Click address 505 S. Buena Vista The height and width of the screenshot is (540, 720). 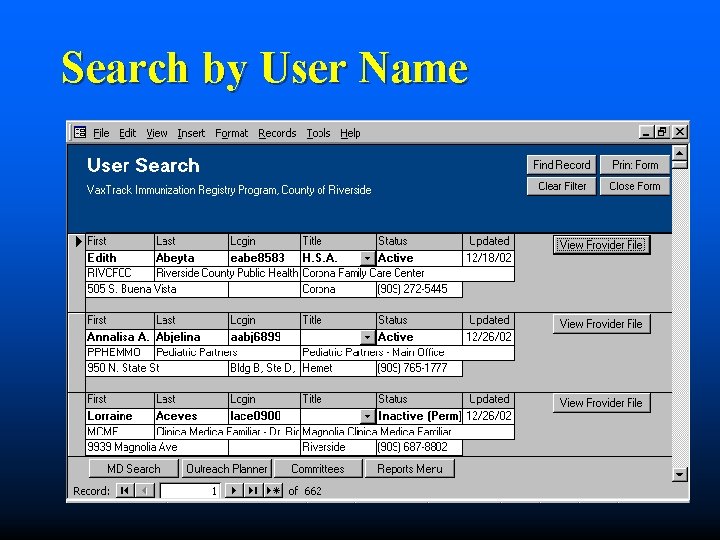(x=157, y=290)
